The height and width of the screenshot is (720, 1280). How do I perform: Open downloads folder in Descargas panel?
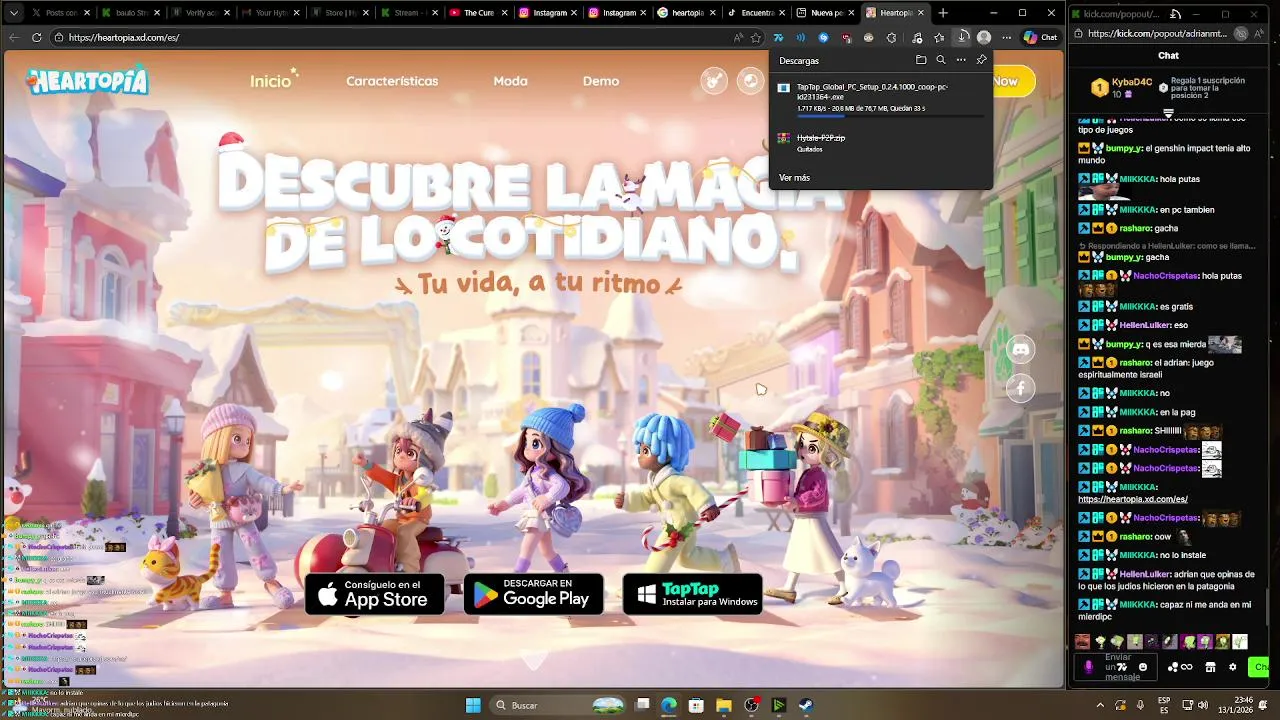(921, 60)
